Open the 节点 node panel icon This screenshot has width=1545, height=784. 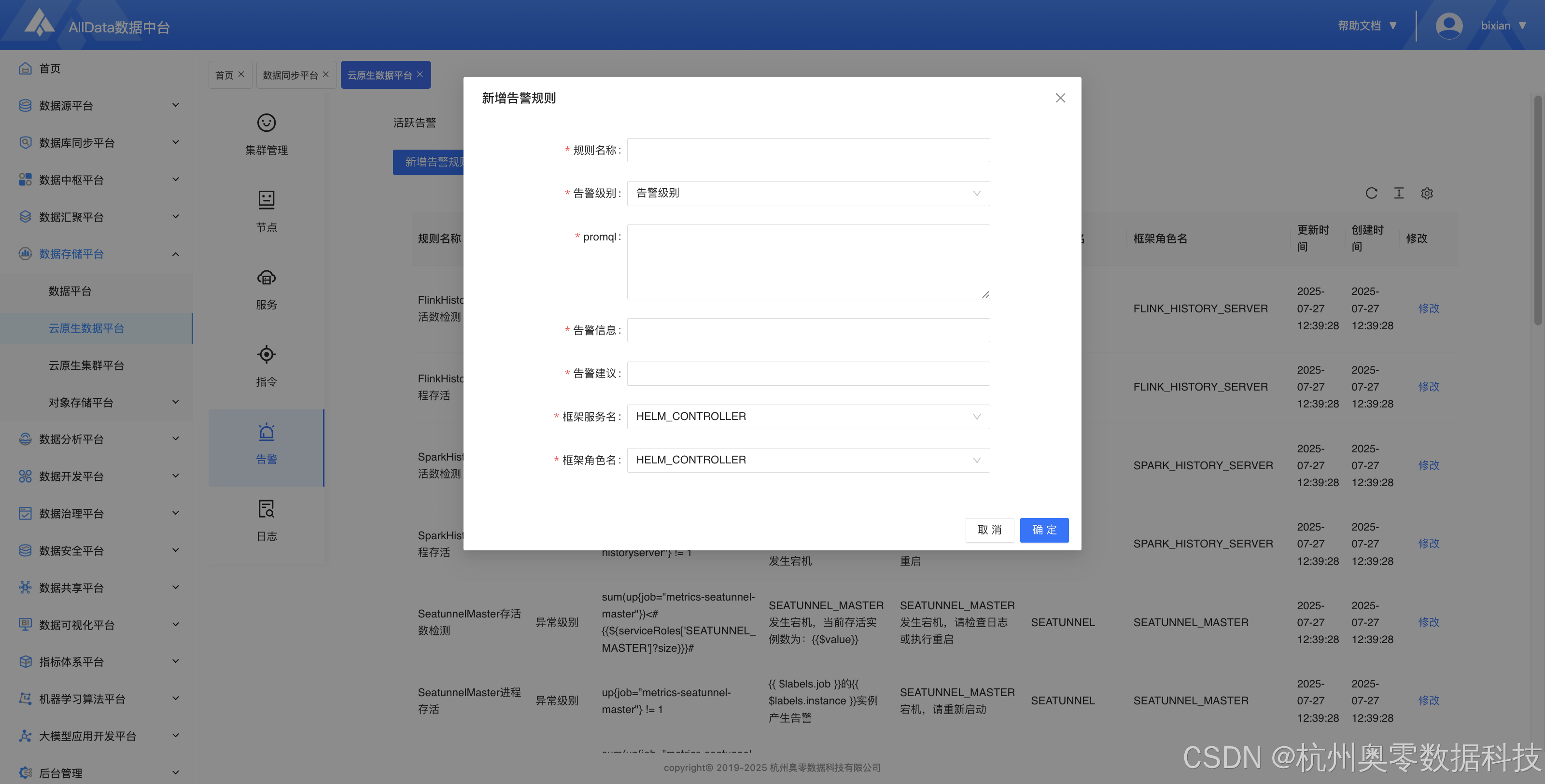pyautogui.click(x=267, y=200)
